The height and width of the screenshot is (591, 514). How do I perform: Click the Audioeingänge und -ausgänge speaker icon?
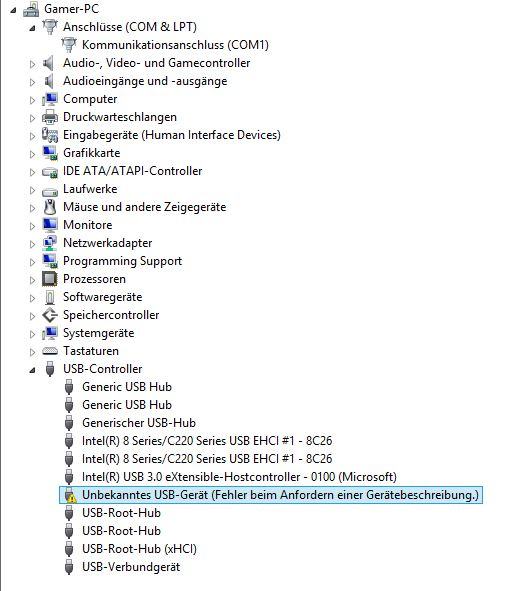(x=49, y=81)
